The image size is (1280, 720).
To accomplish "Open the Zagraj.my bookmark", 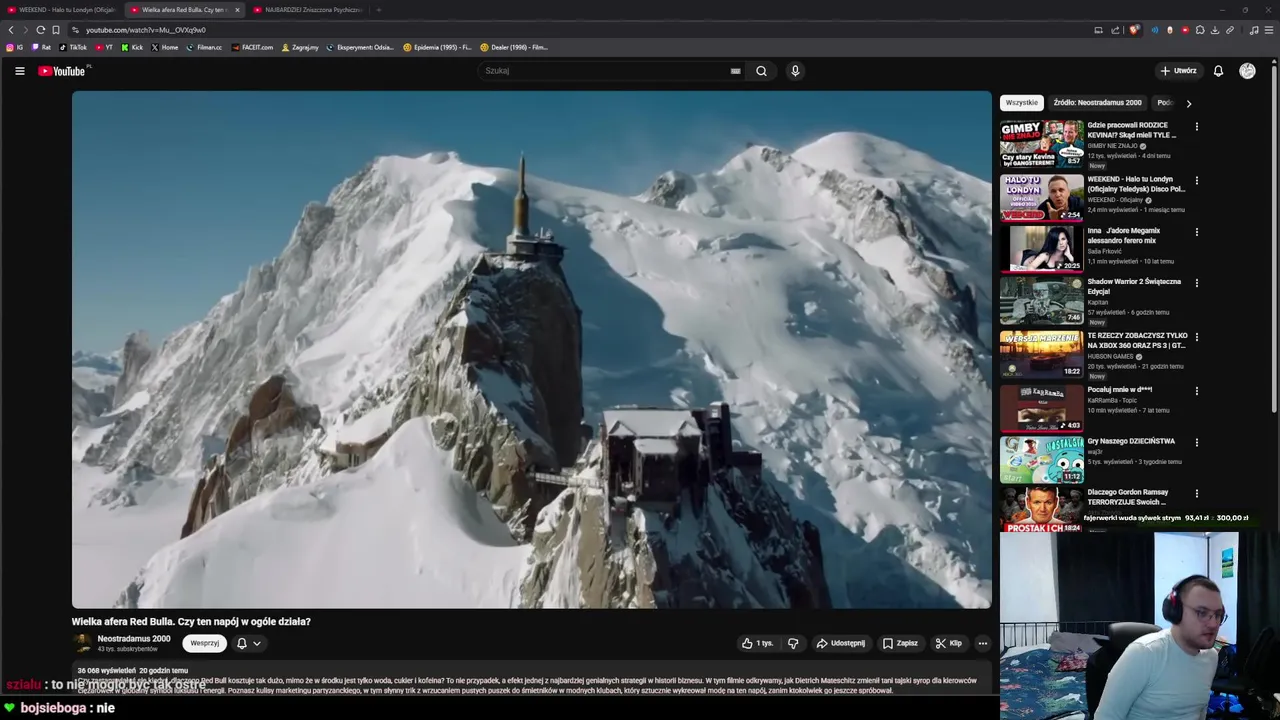I will pos(300,47).
